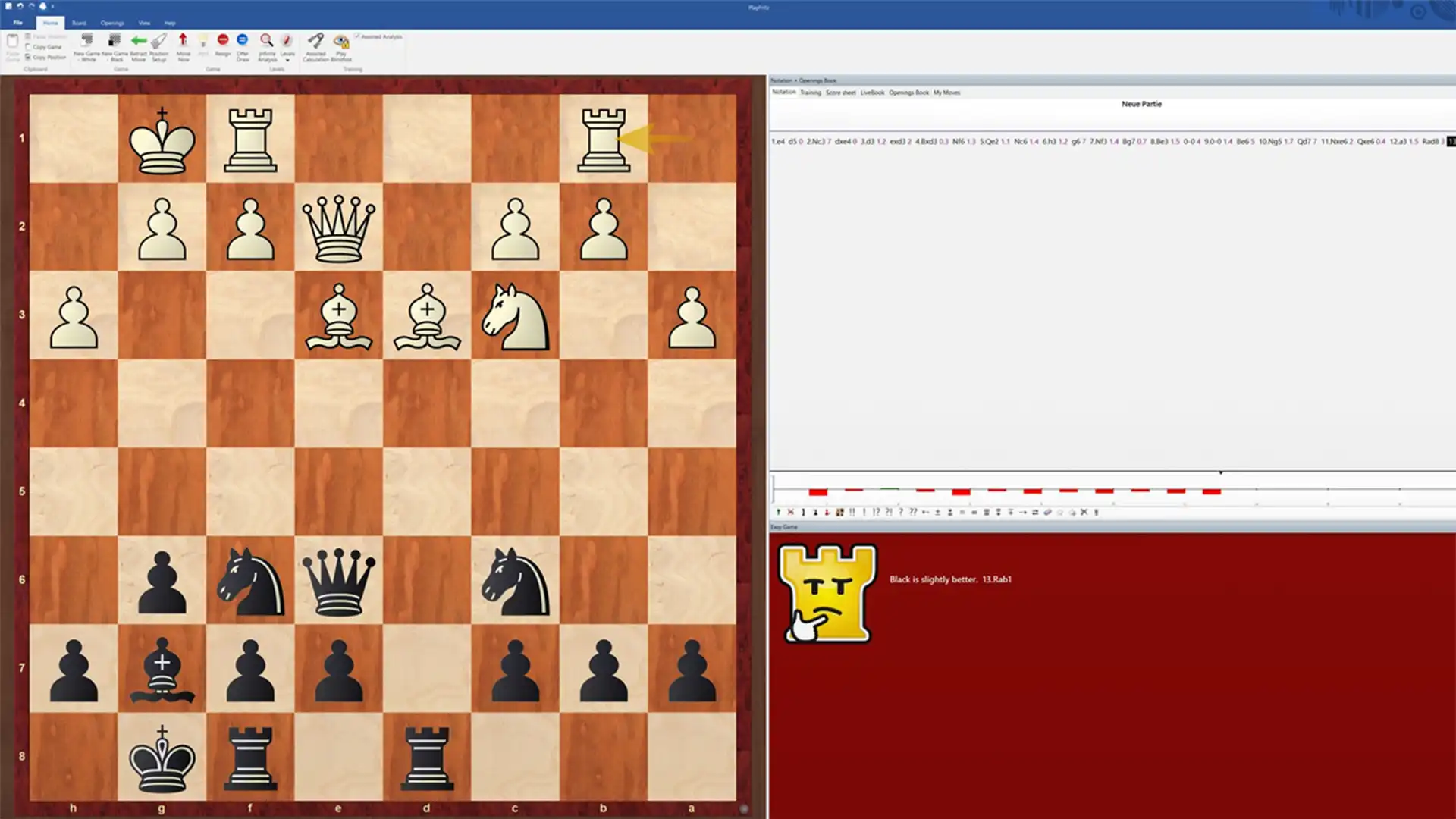Click the ?? blunder annotation button

(913, 512)
